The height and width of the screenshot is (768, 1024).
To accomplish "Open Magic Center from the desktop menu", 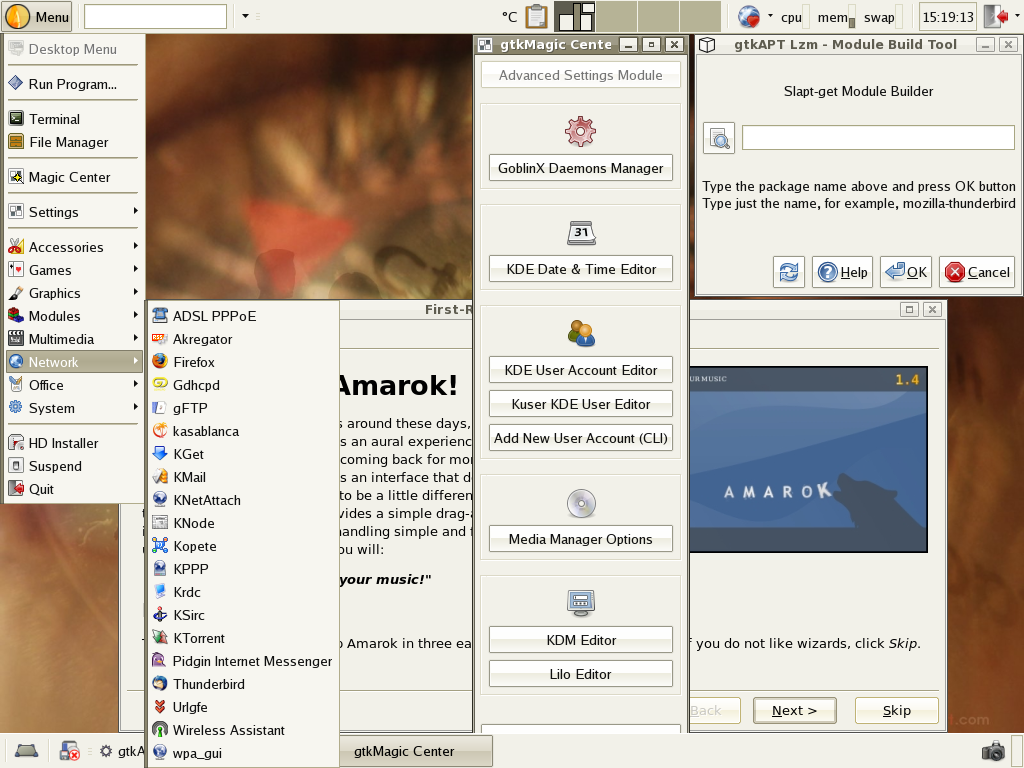I will pyautogui.click(x=73, y=177).
